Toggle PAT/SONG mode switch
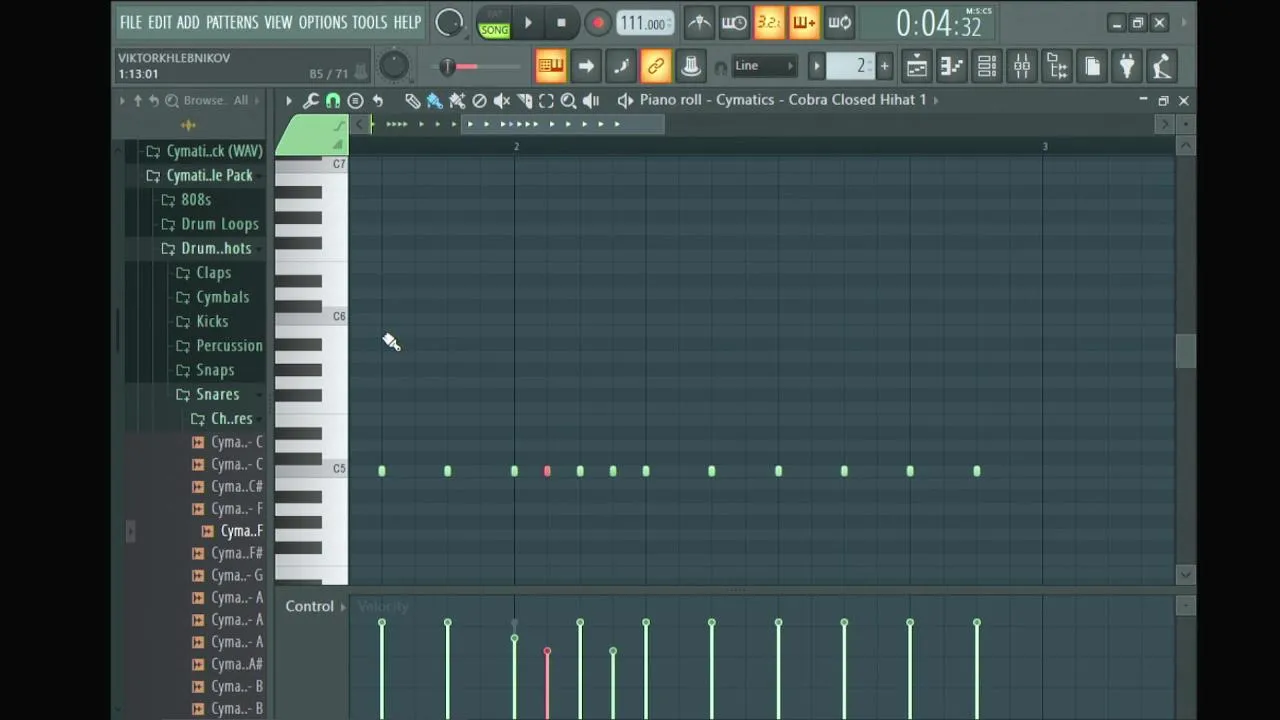Image resolution: width=1280 pixels, height=720 pixels. pos(494,22)
